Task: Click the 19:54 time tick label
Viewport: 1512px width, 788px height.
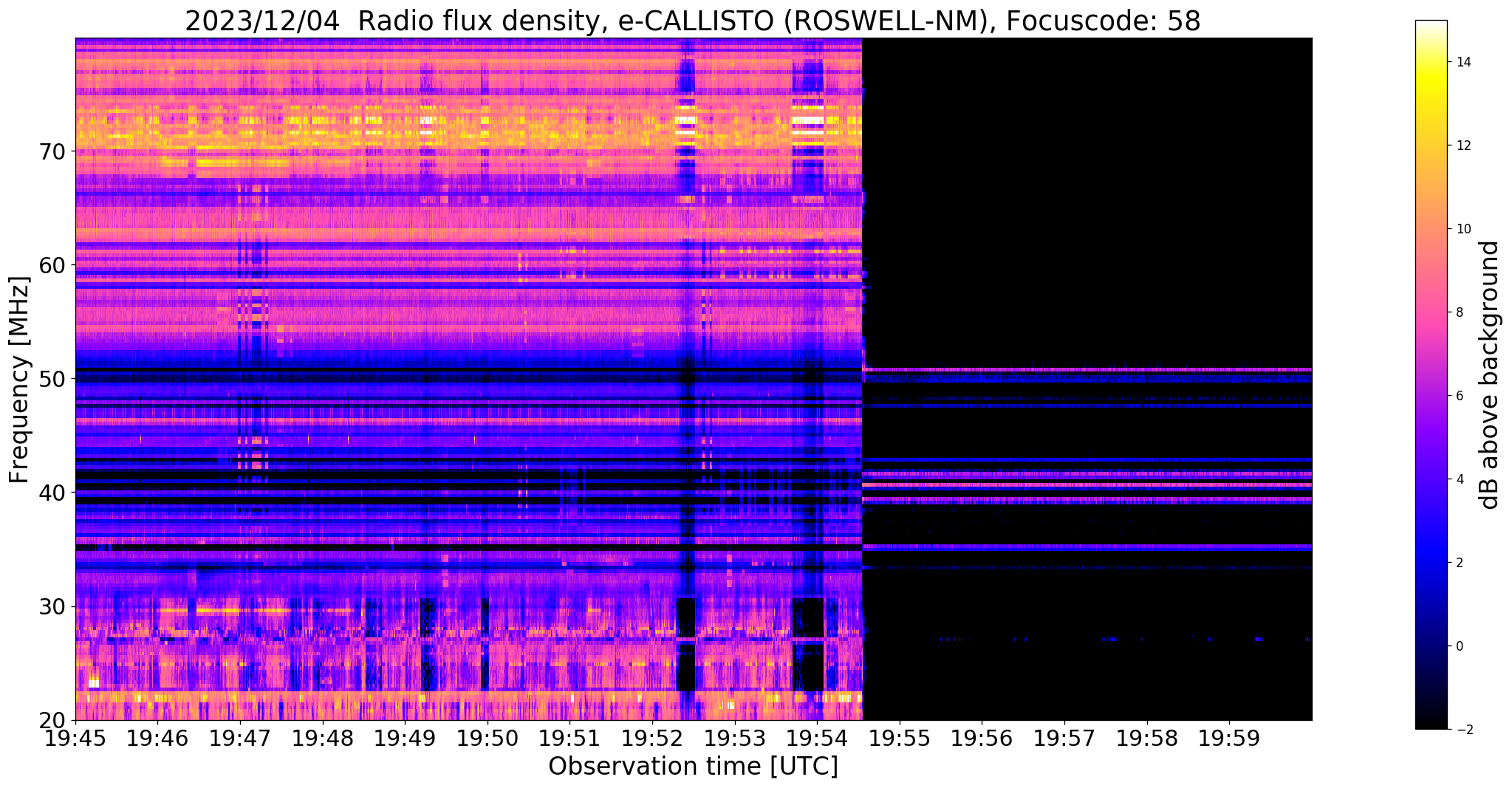Action: (x=817, y=738)
